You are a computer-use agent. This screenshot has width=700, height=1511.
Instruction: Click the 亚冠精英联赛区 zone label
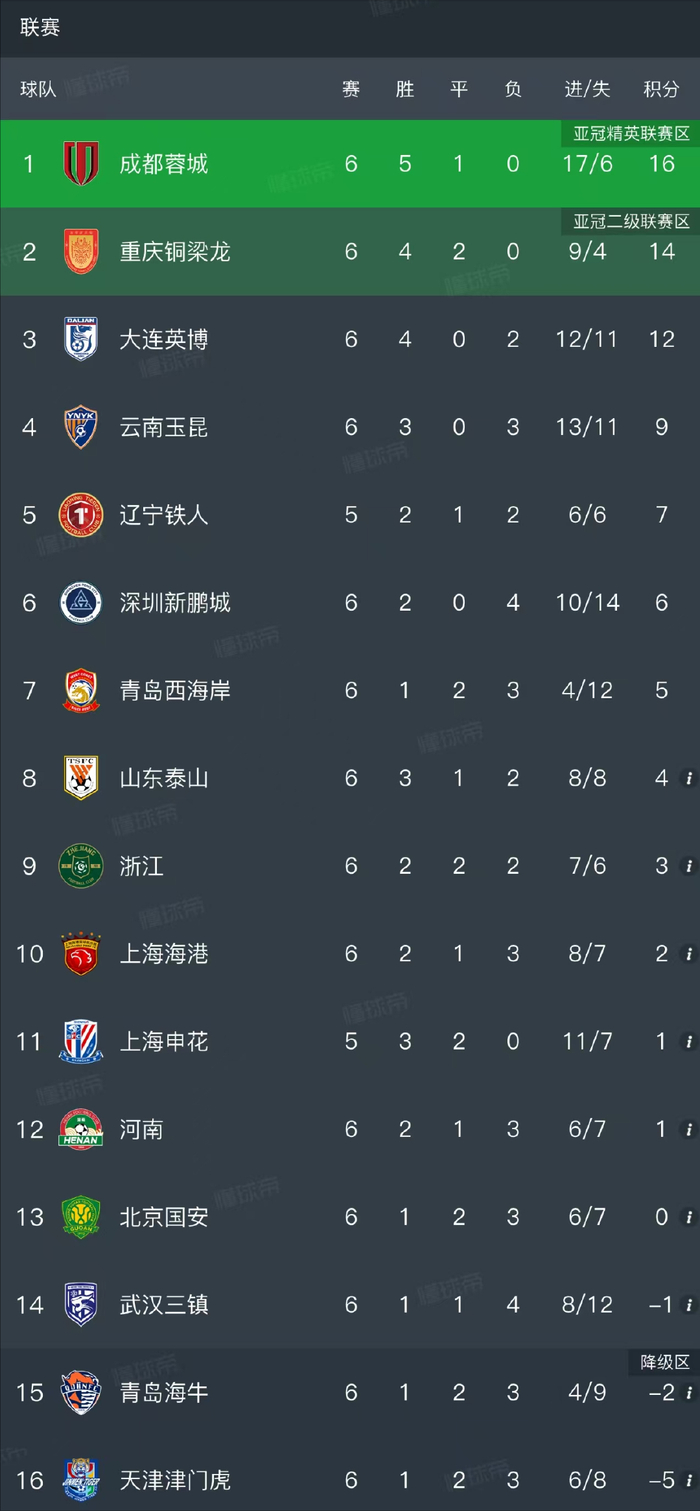[x=631, y=133]
